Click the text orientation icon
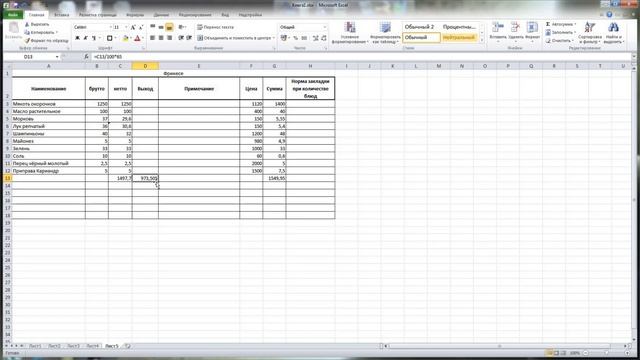 click(x=182, y=27)
